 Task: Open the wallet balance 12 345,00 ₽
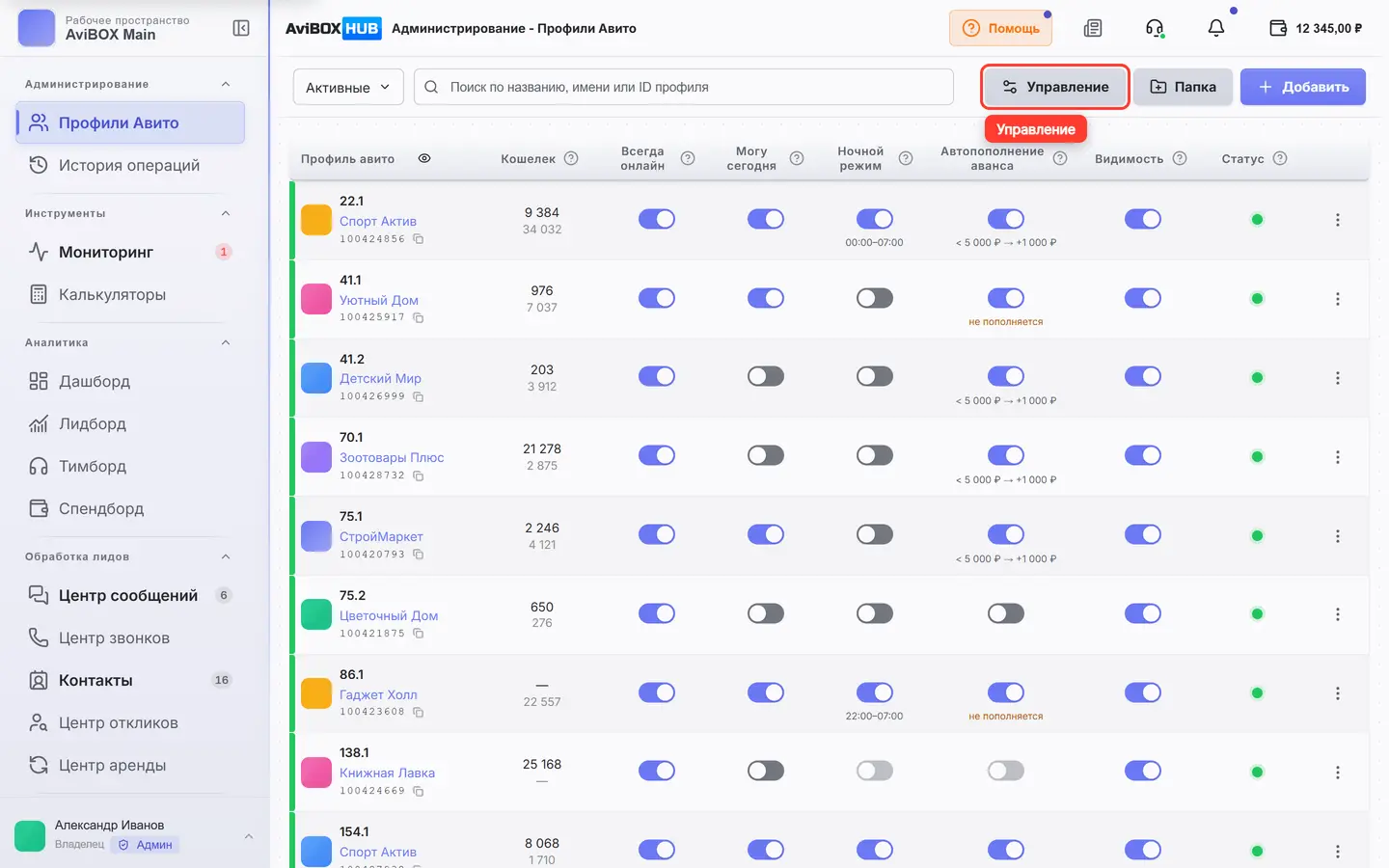(x=1316, y=28)
